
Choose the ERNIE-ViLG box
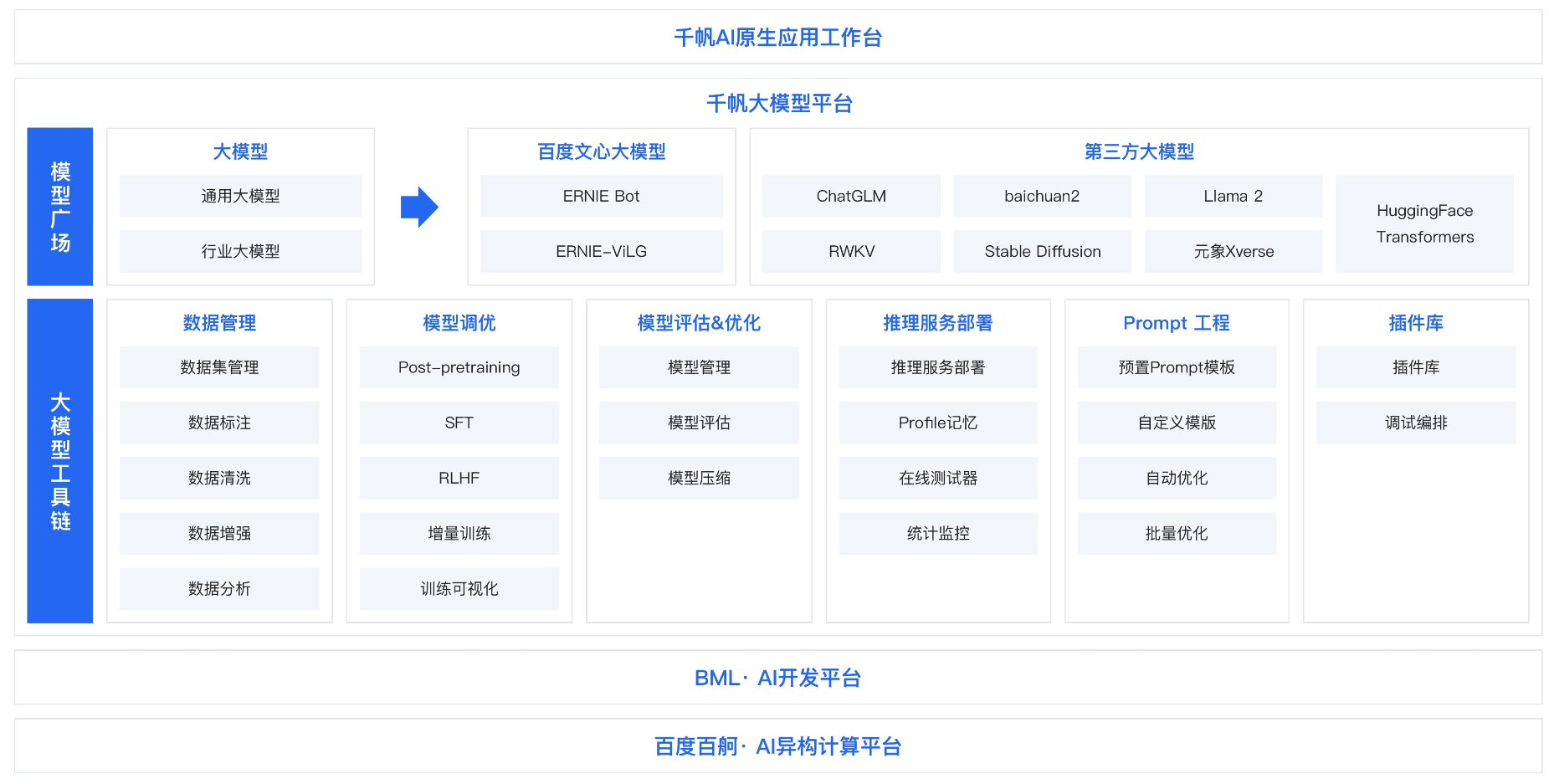coord(602,251)
